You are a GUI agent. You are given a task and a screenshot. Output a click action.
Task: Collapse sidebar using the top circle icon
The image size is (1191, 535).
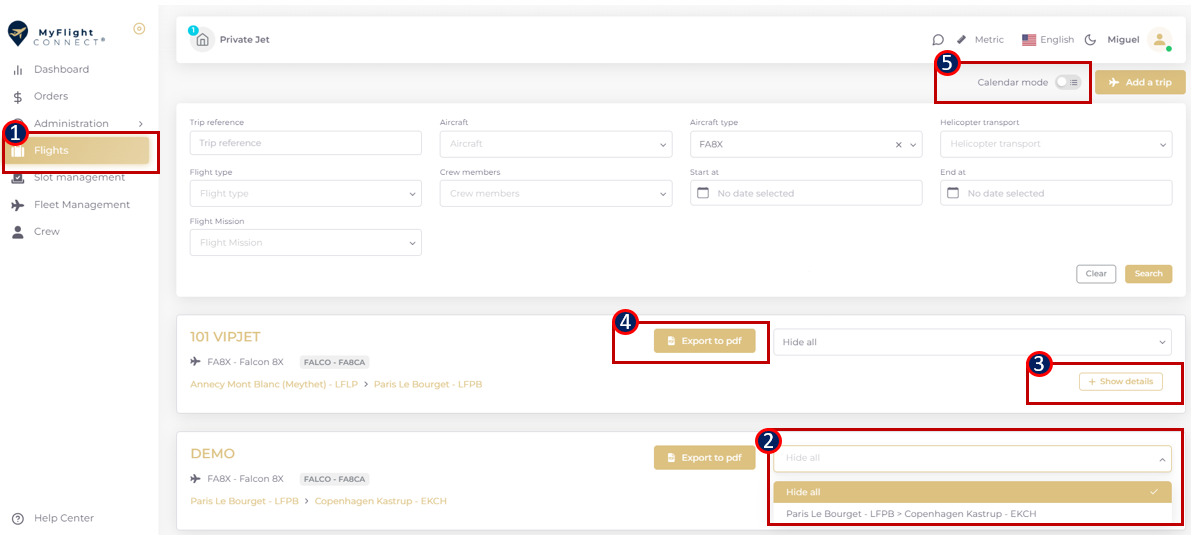(139, 28)
